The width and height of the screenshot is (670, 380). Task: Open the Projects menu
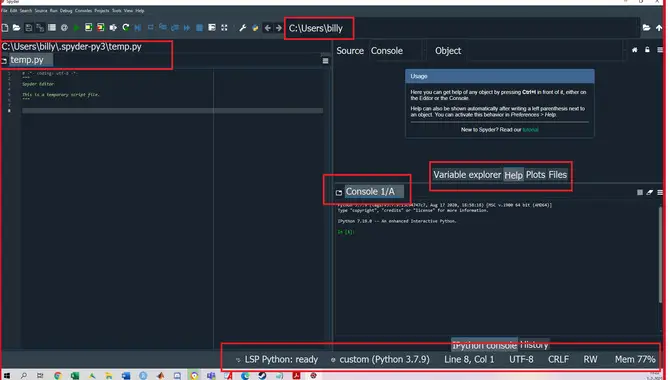[102, 11]
